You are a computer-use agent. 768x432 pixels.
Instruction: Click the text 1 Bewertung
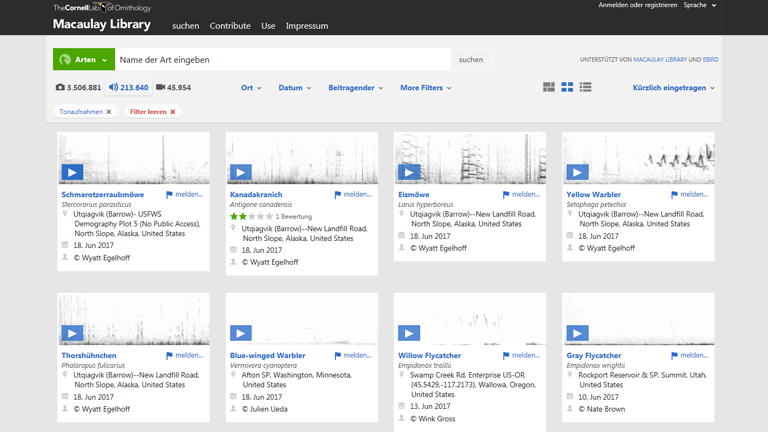point(294,216)
